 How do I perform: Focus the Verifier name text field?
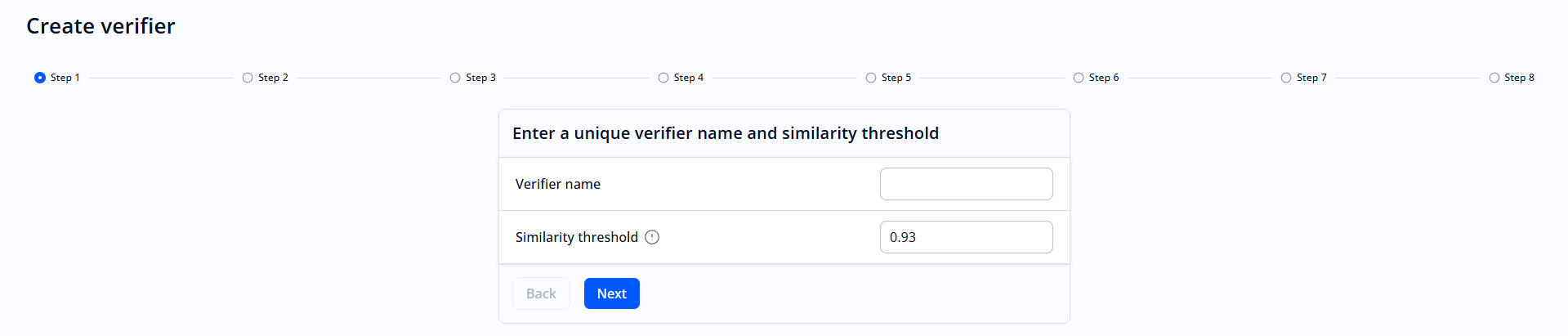click(x=966, y=184)
